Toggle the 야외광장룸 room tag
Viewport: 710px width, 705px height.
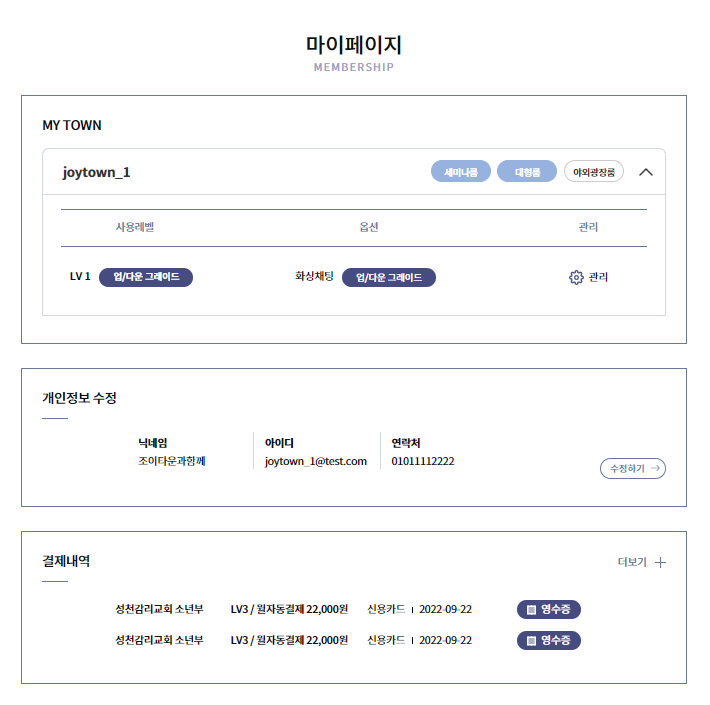click(594, 172)
